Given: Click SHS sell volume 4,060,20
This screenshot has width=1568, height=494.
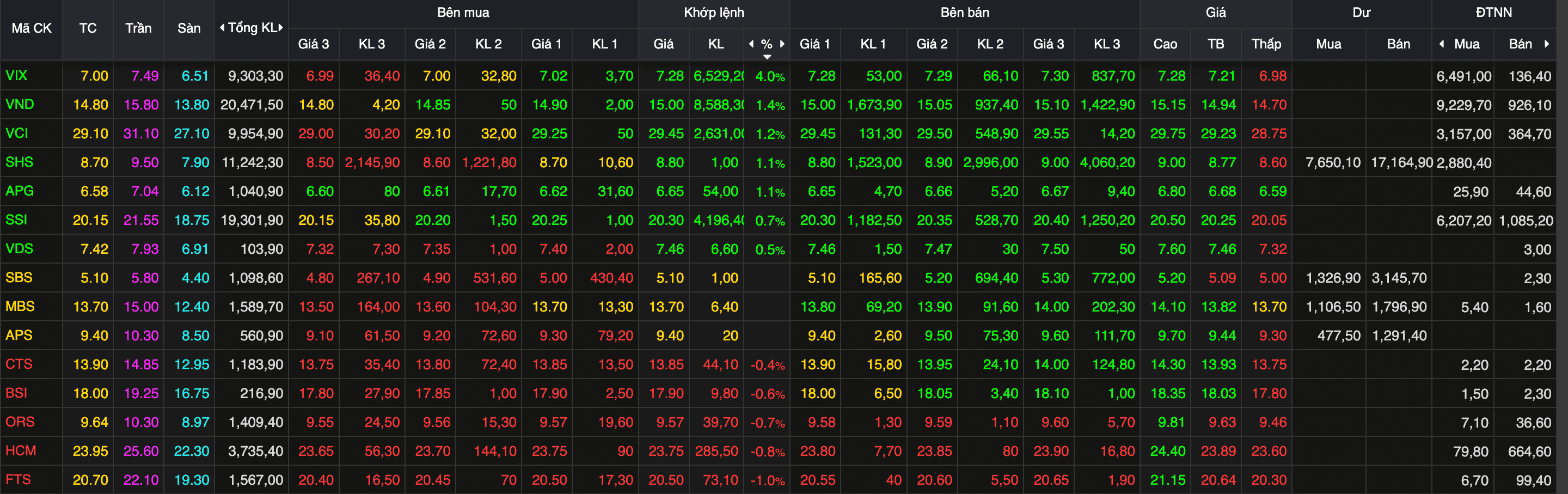Looking at the screenshot, I should [1107, 163].
